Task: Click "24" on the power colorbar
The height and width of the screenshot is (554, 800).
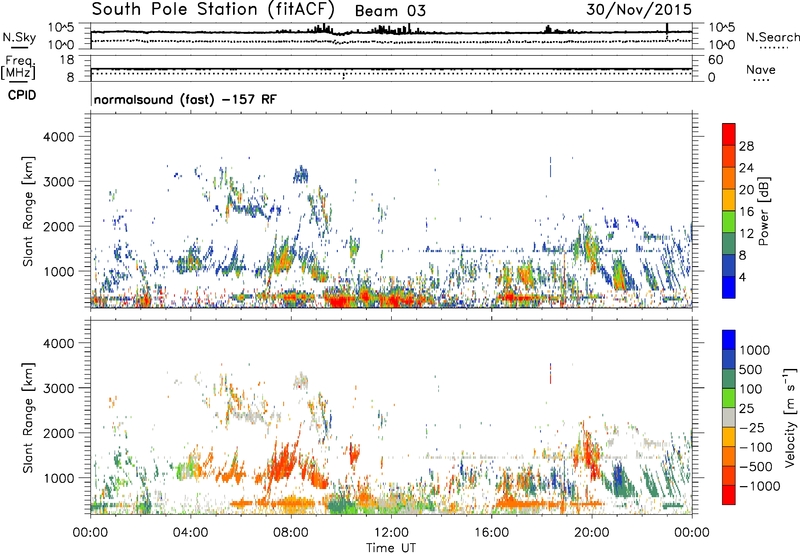Action: (x=746, y=168)
